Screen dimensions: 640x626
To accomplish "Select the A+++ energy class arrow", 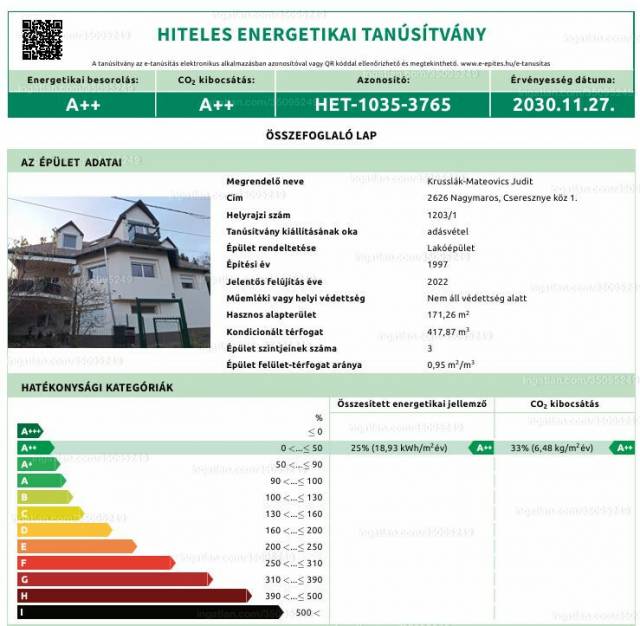I will tap(31, 431).
